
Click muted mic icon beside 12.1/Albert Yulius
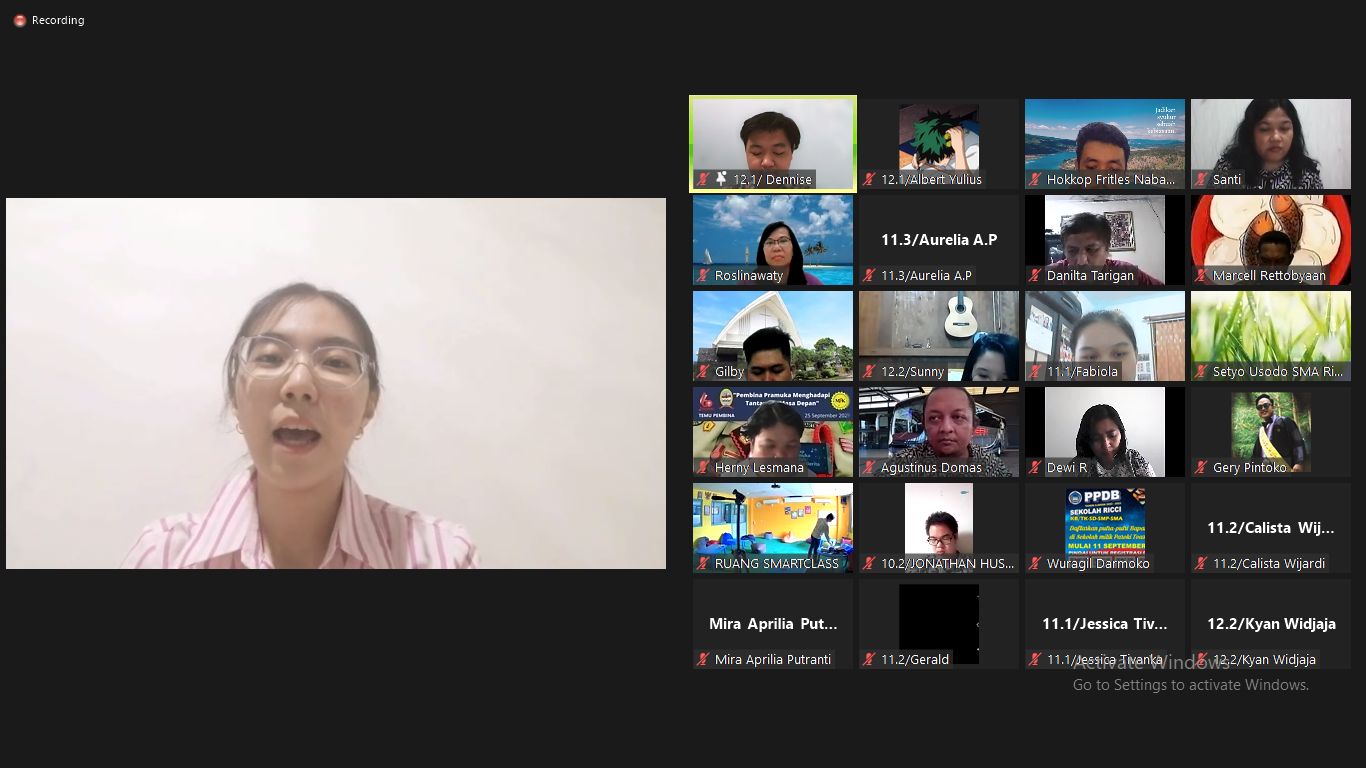(869, 180)
